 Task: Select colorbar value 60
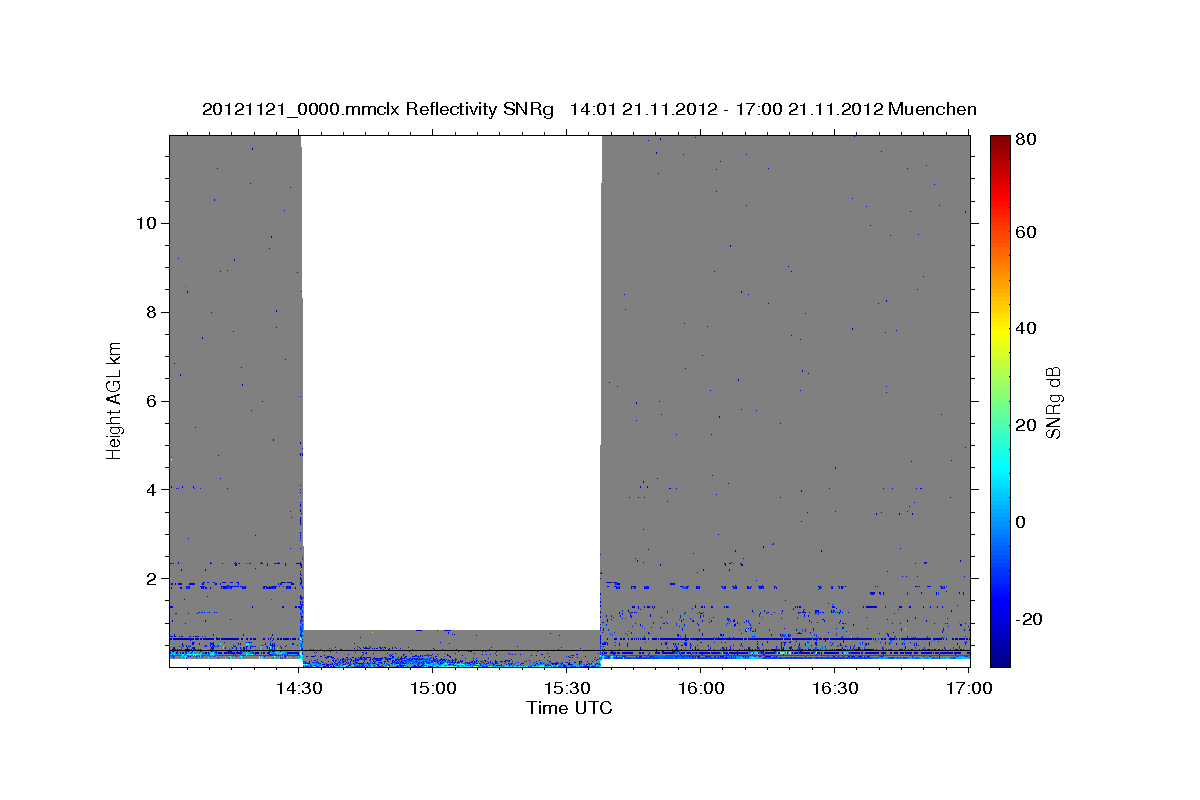(1025, 232)
